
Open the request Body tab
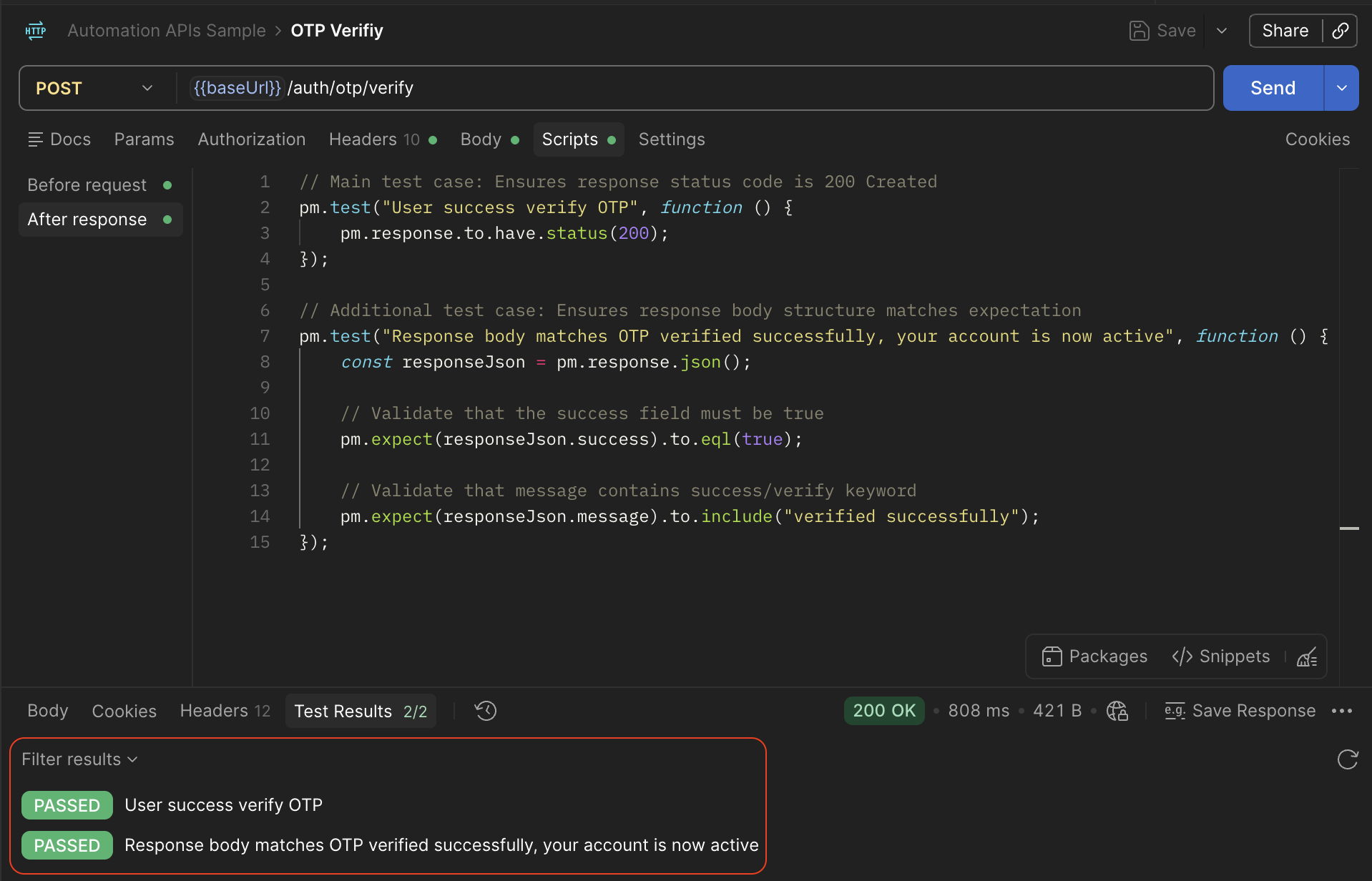489,139
